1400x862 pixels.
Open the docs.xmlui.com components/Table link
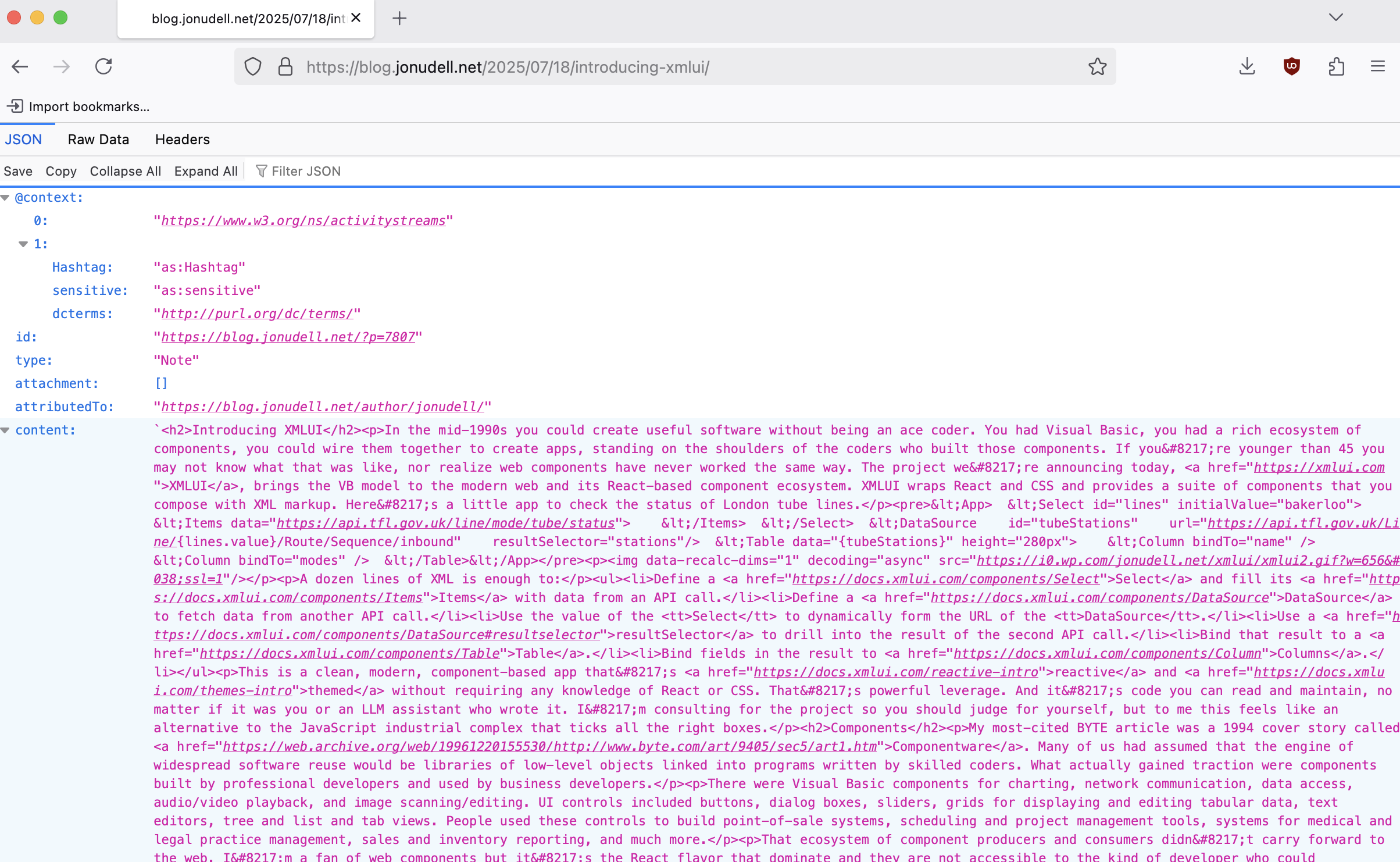[x=350, y=654]
